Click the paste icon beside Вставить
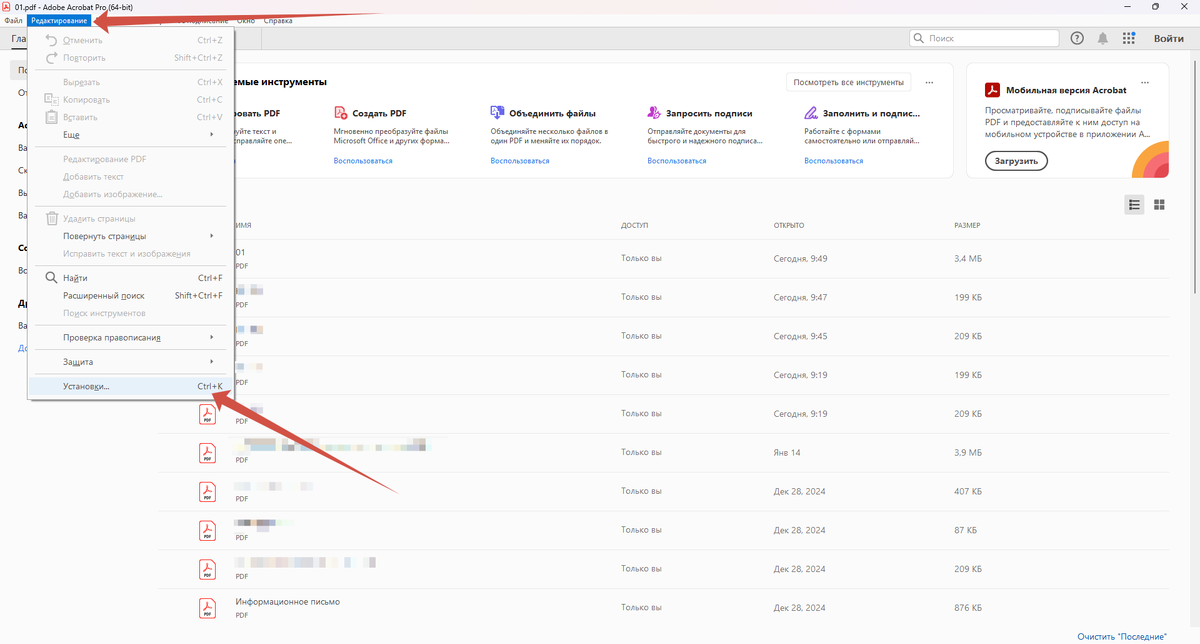 pos(52,117)
